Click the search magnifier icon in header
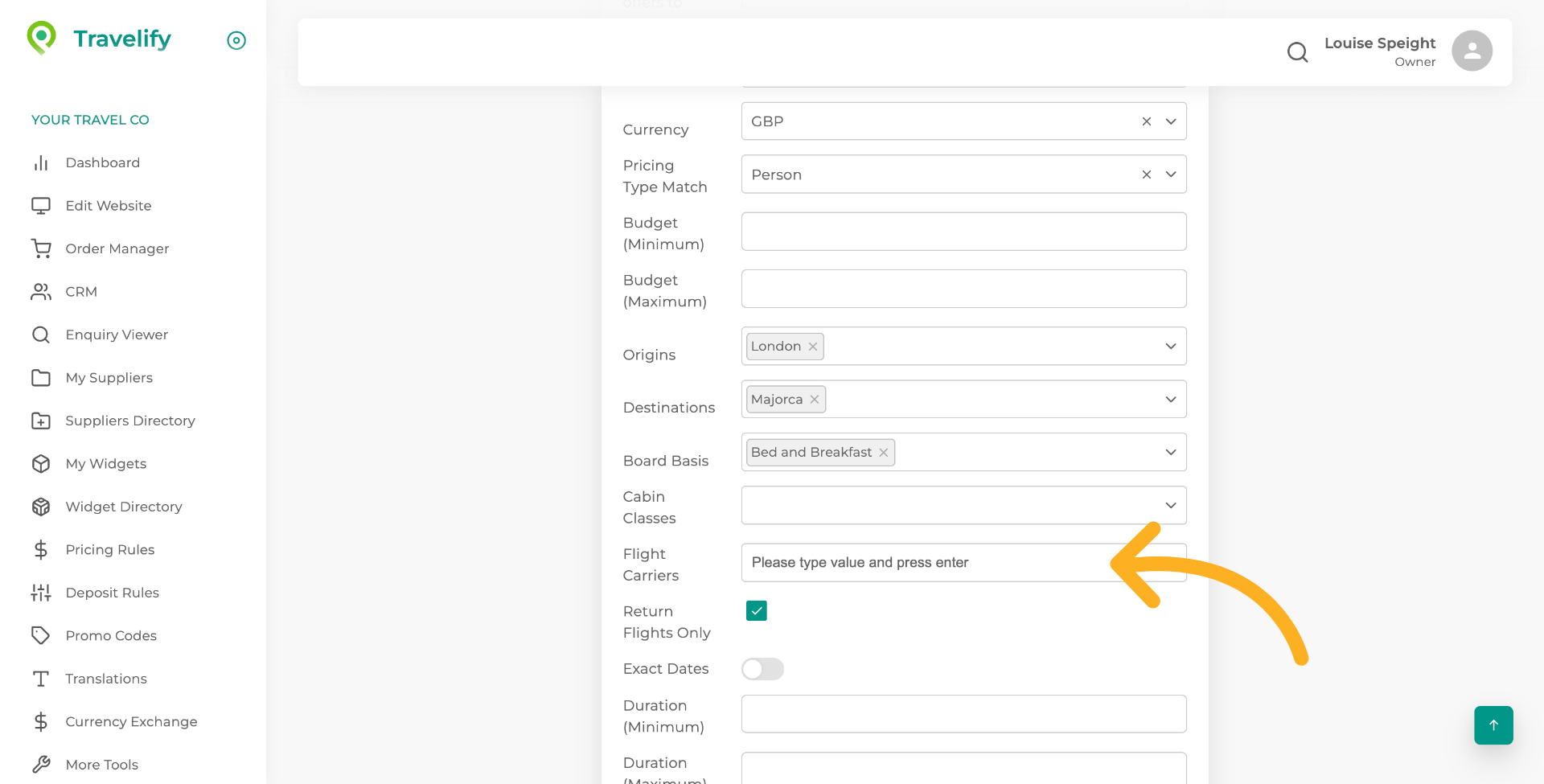Screen dimensions: 1544x784 1297,52
